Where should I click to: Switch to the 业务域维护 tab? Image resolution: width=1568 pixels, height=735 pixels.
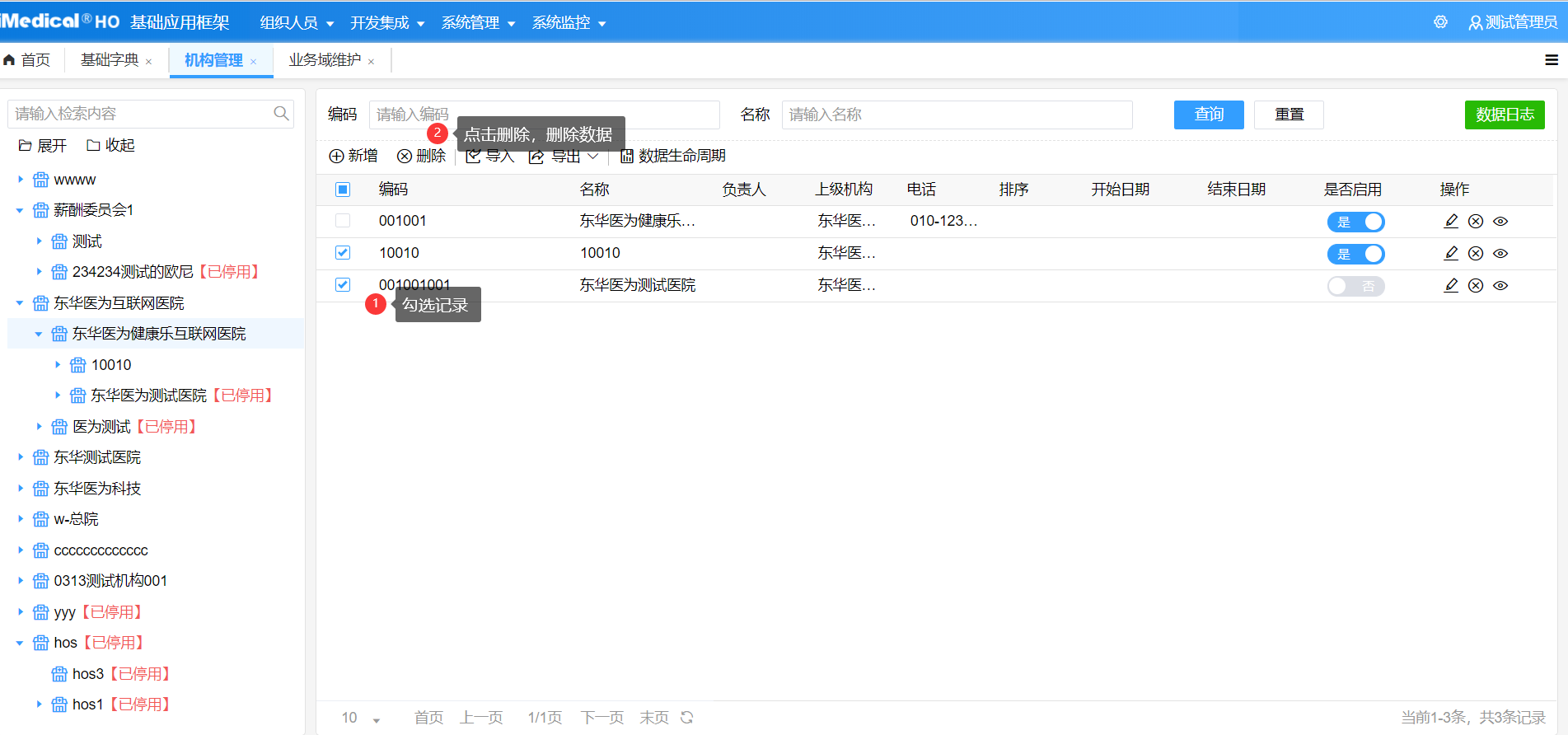(325, 60)
